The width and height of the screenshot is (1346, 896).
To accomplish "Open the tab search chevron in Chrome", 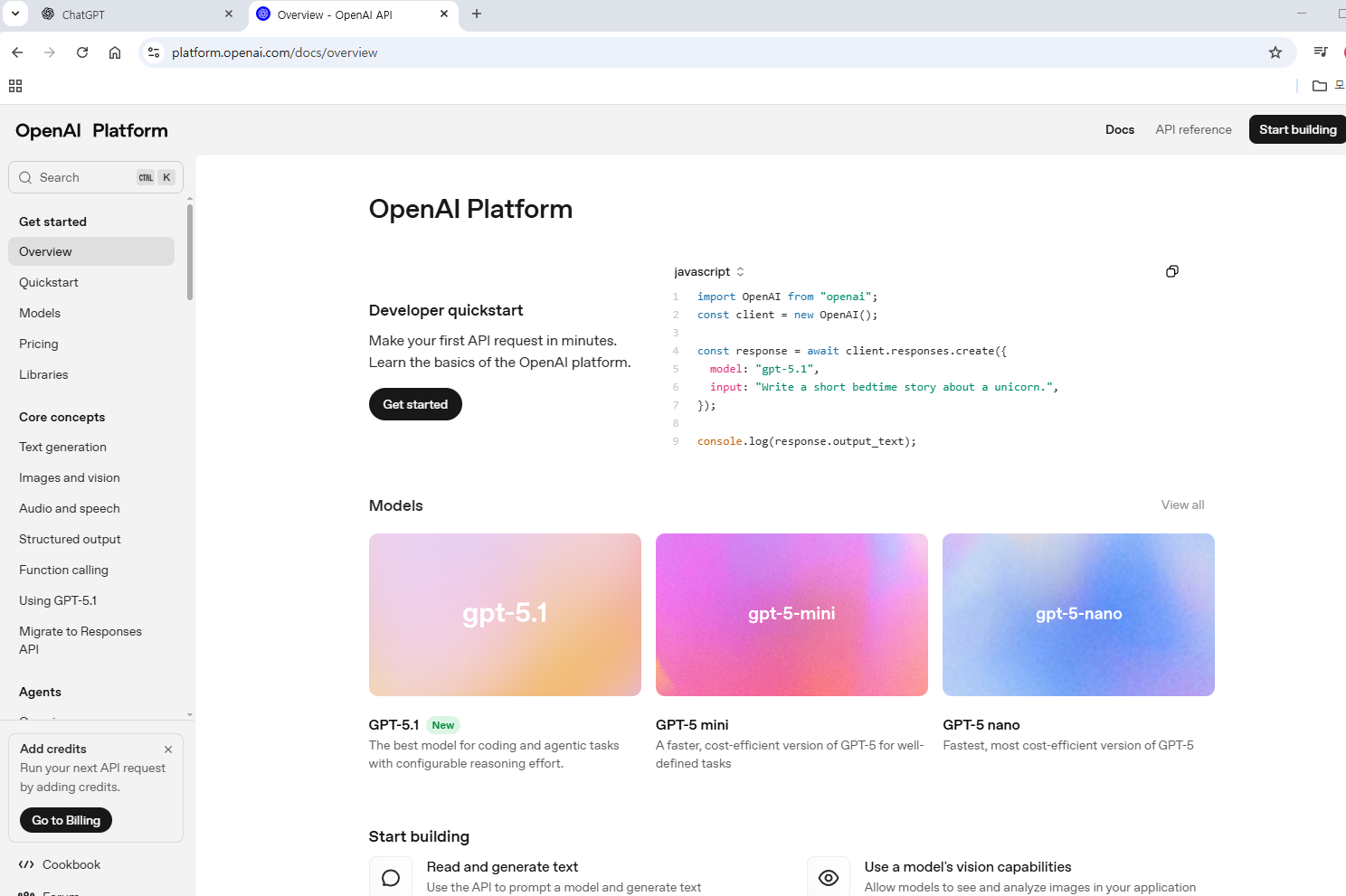I will [x=15, y=14].
